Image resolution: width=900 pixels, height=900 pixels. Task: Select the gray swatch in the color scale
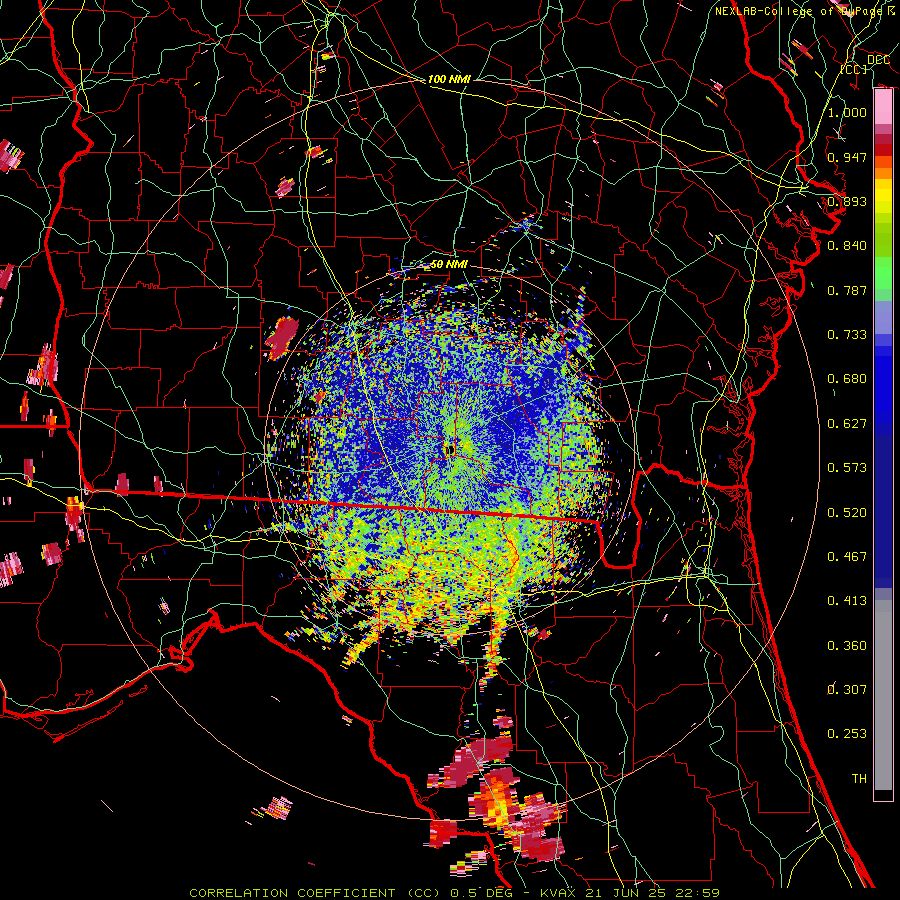[x=883, y=695]
